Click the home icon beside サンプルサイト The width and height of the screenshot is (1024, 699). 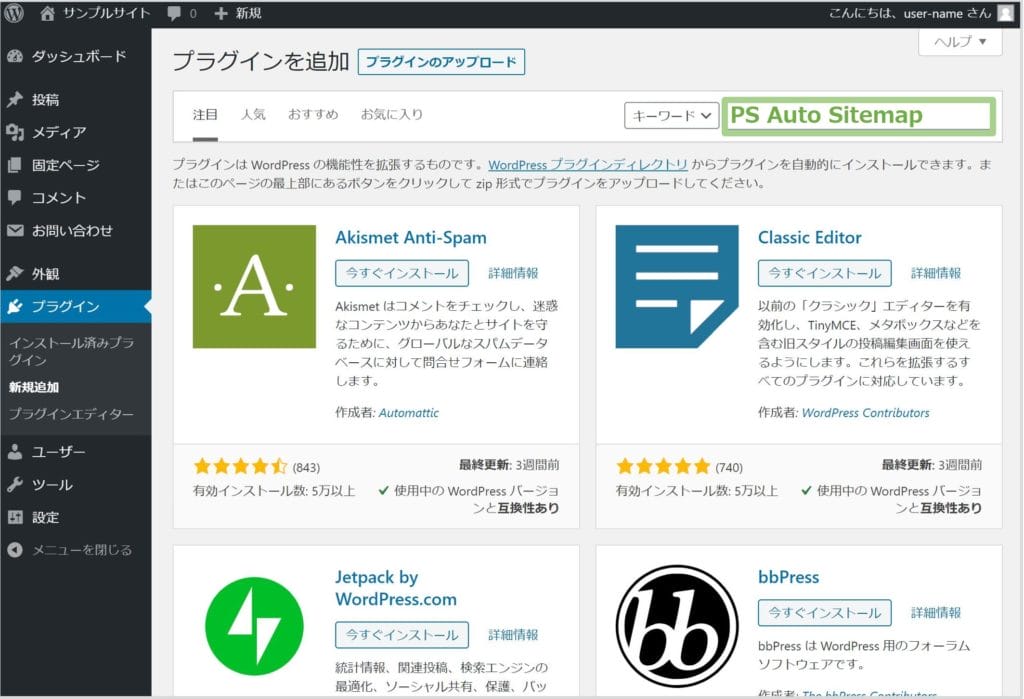(47, 13)
